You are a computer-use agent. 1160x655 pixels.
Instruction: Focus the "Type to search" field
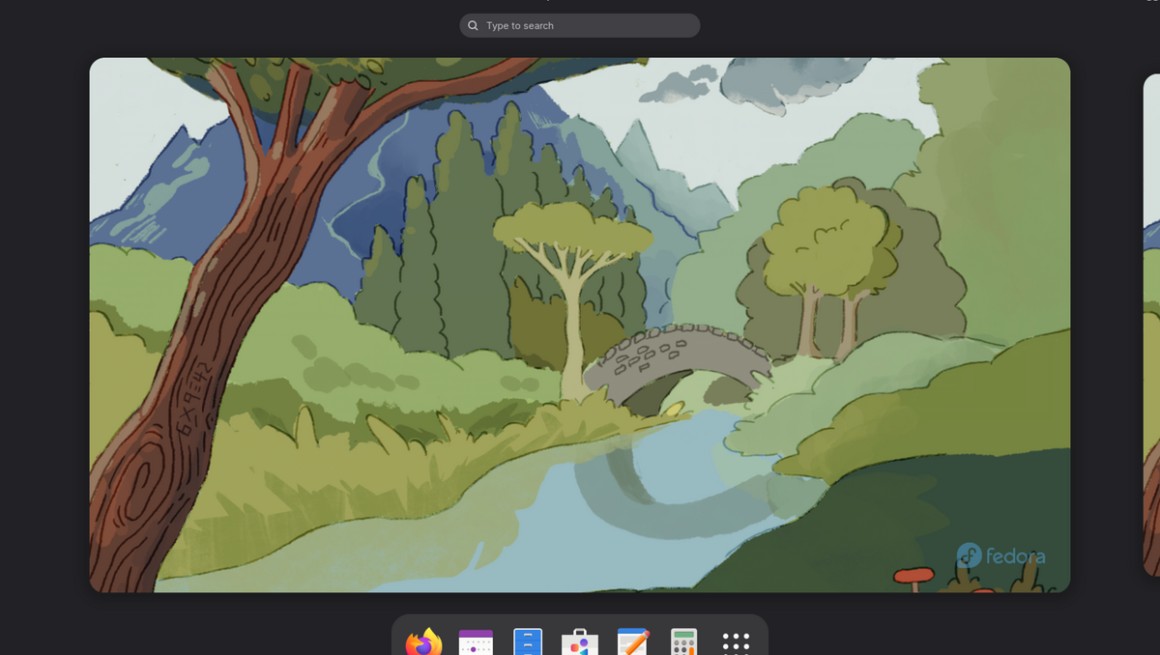tap(590, 26)
